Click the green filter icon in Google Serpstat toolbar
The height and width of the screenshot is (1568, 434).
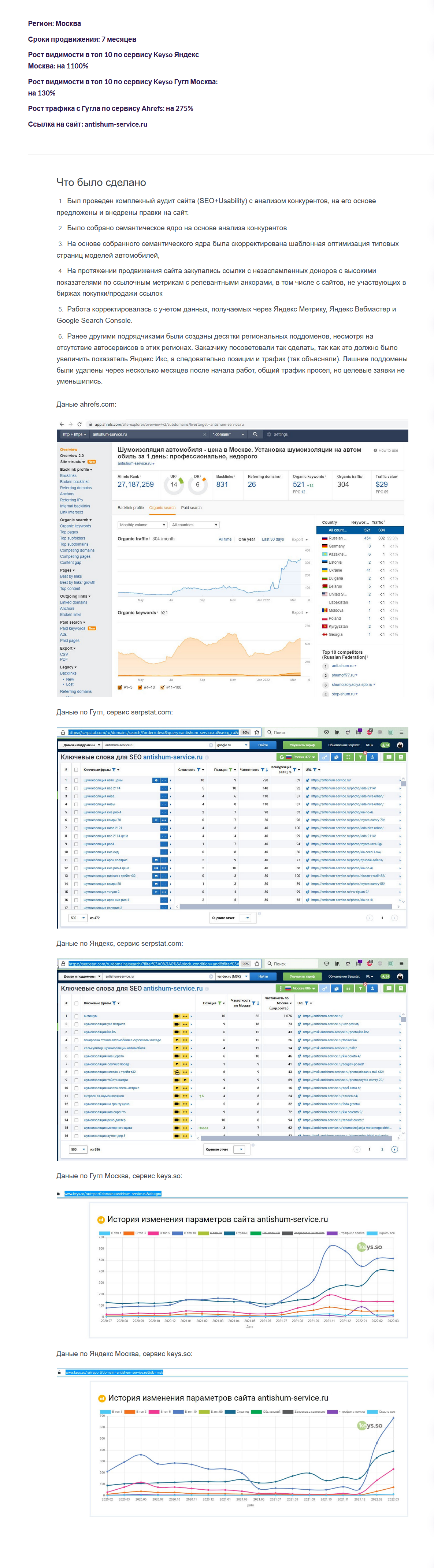click(361, 757)
